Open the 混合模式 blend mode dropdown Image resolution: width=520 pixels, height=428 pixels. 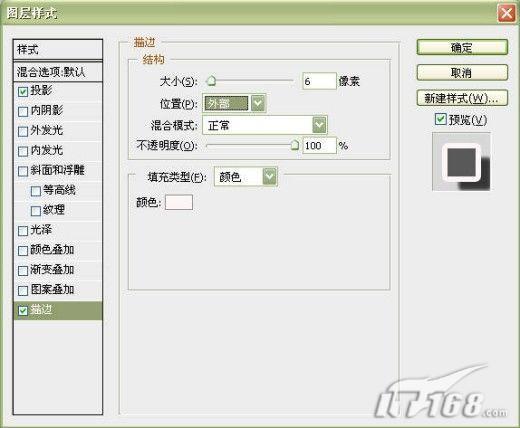coord(265,125)
